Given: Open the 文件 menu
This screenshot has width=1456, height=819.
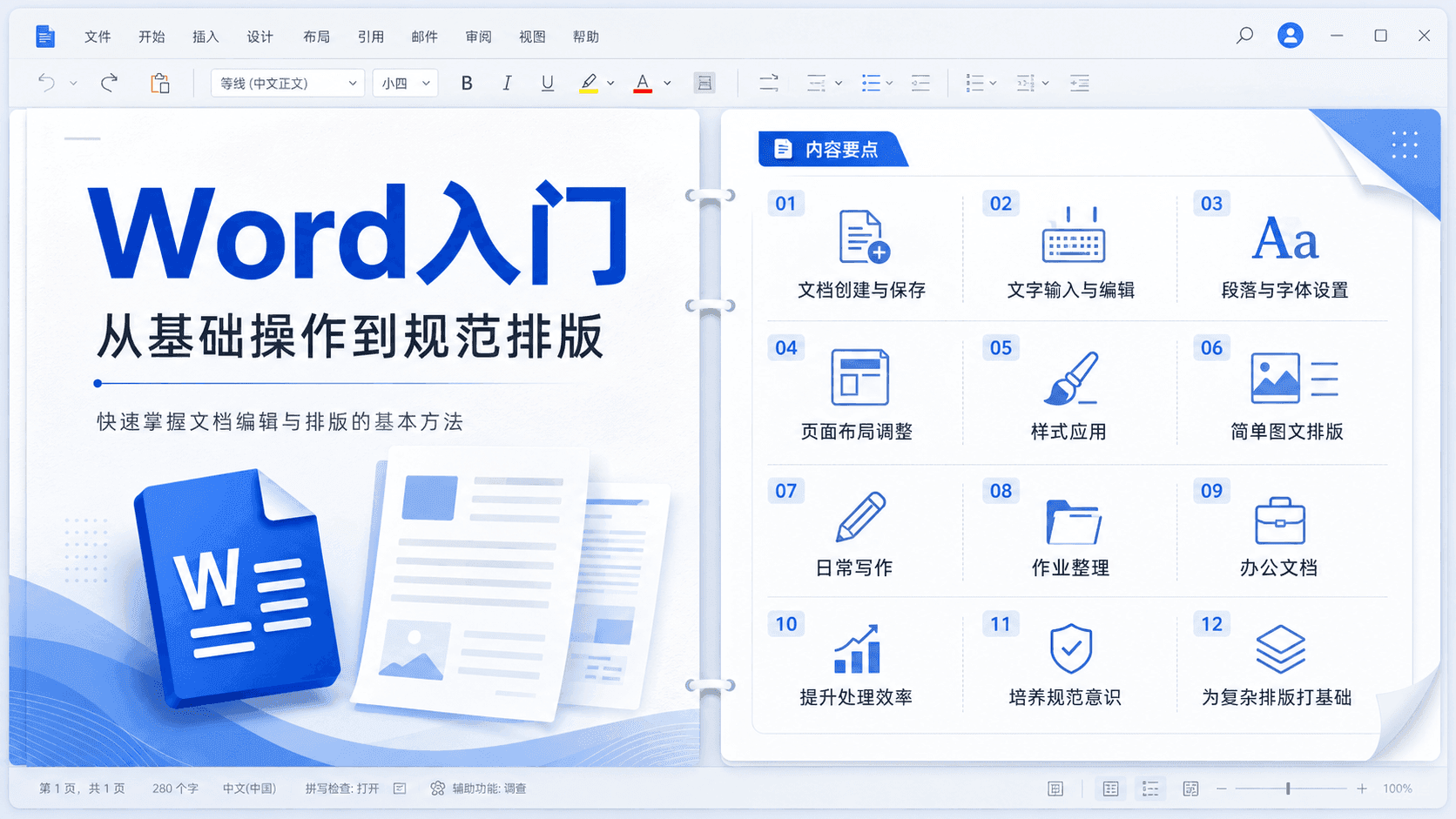Looking at the screenshot, I should point(98,37).
